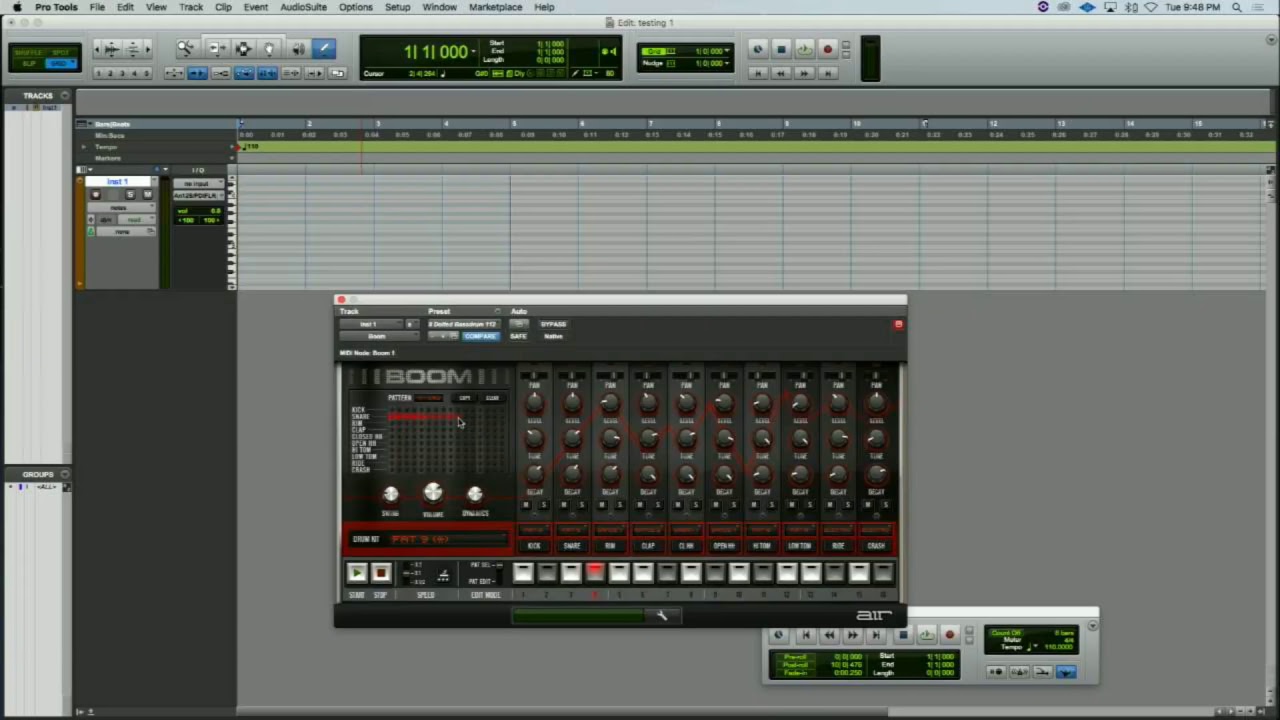Select the Selector tool in toolbar
This screenshot has height=720, width=1280.
[x=243, y=49]
